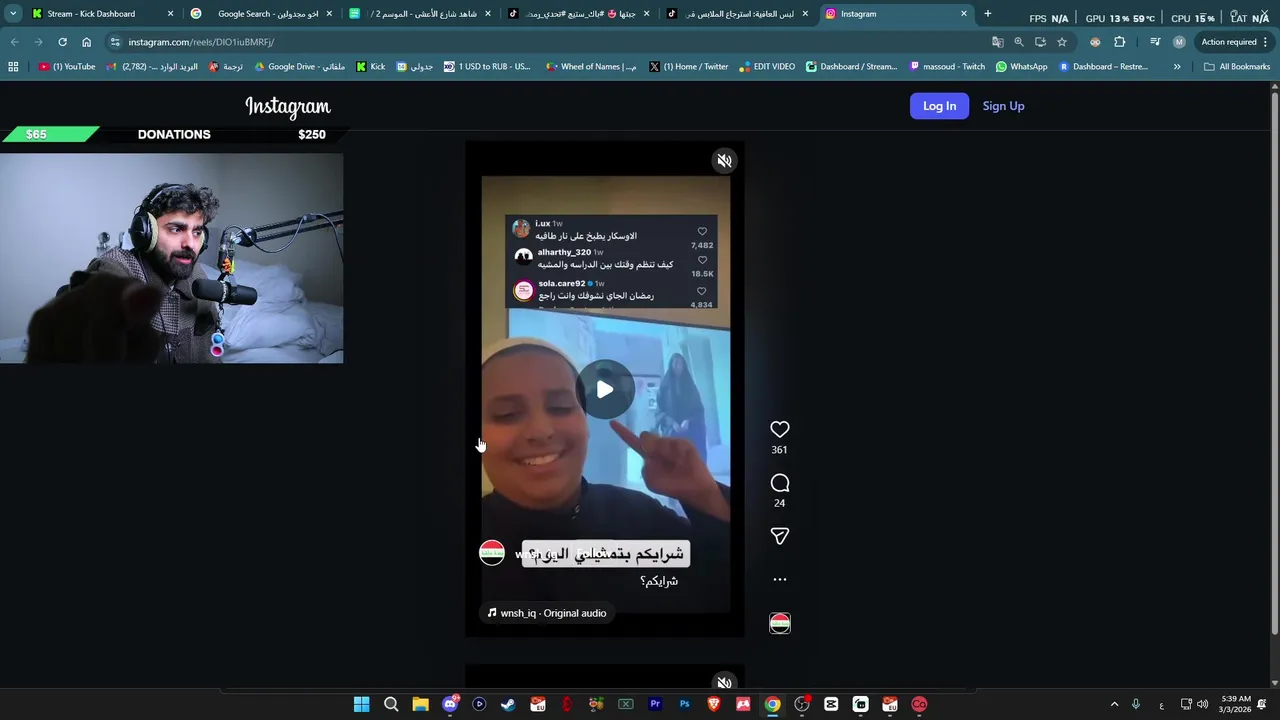The image size is (1280, 720).
Task: Open Wheel of Names bookmark
Action: (591, 67)
